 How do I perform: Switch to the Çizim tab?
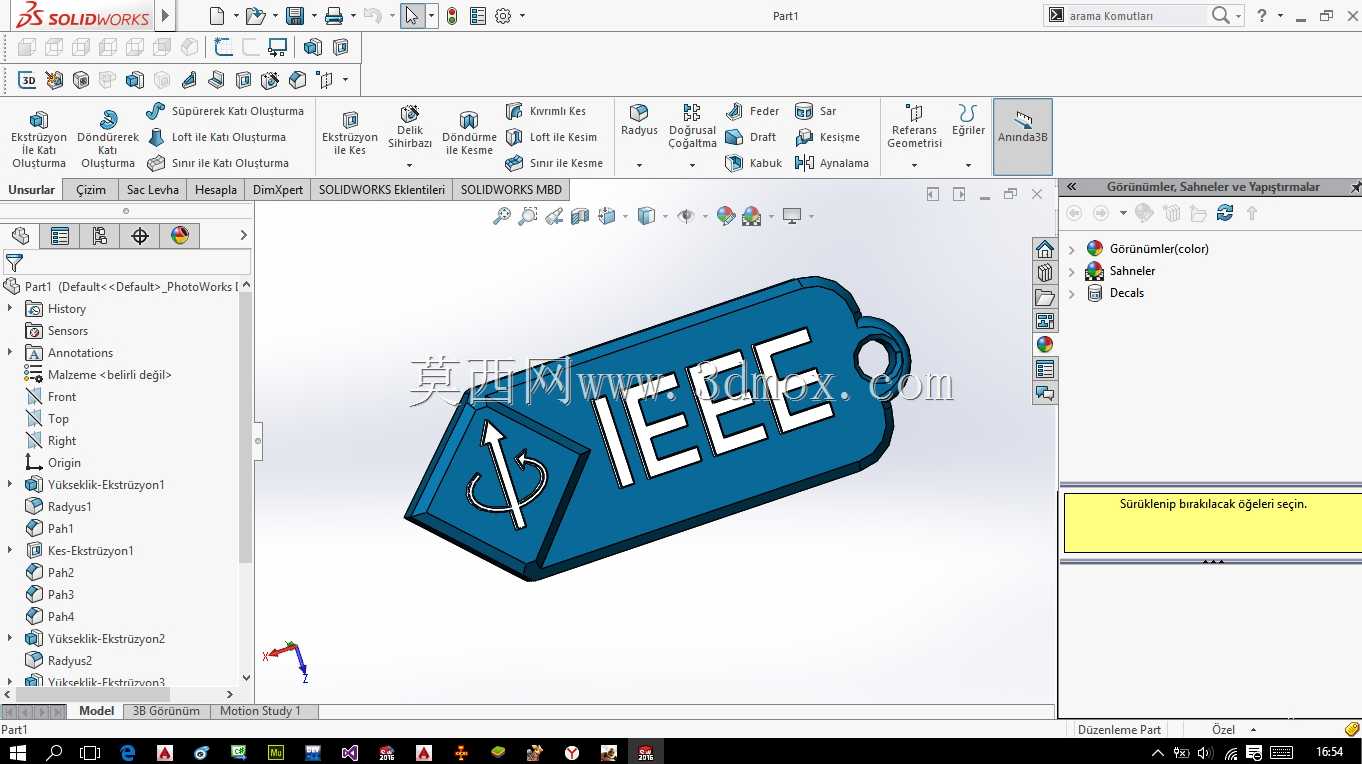(91, 190)
